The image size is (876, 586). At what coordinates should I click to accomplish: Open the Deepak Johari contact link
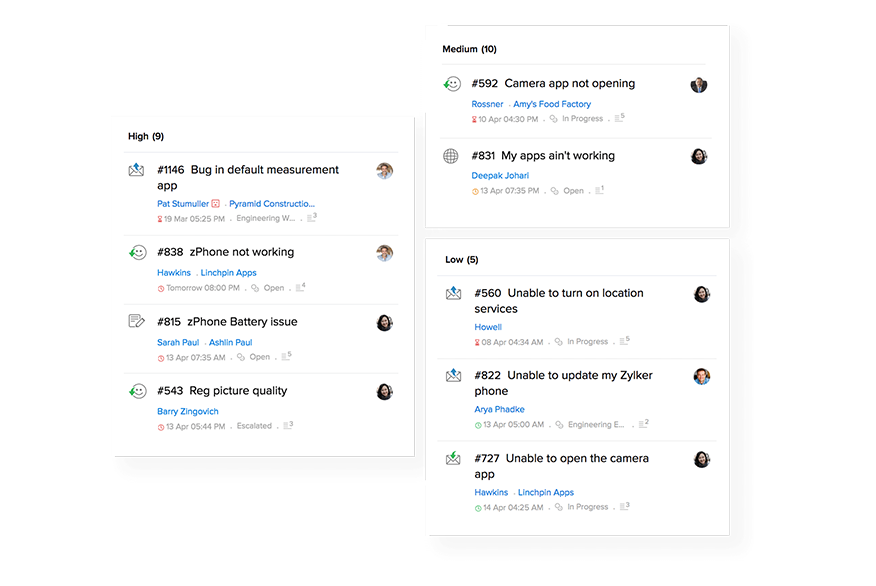coord(500,176)
